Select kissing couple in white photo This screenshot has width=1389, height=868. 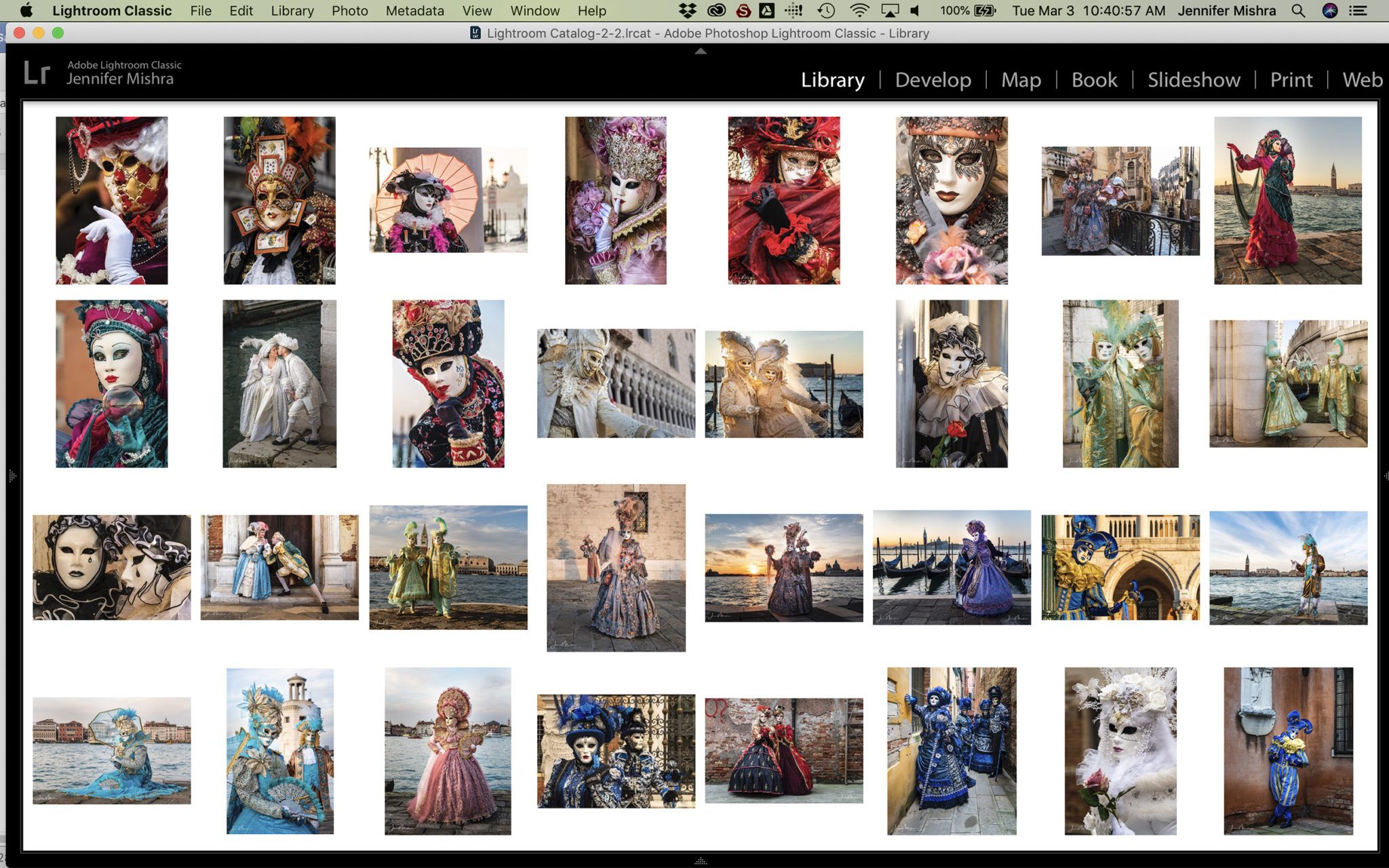pyautogui.click(x=279, y=384)
